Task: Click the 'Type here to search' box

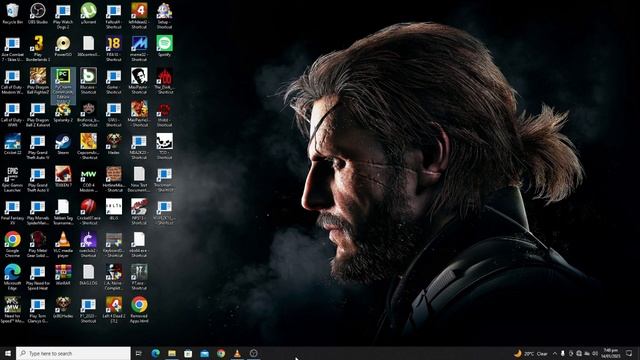Action: [73, 353]
